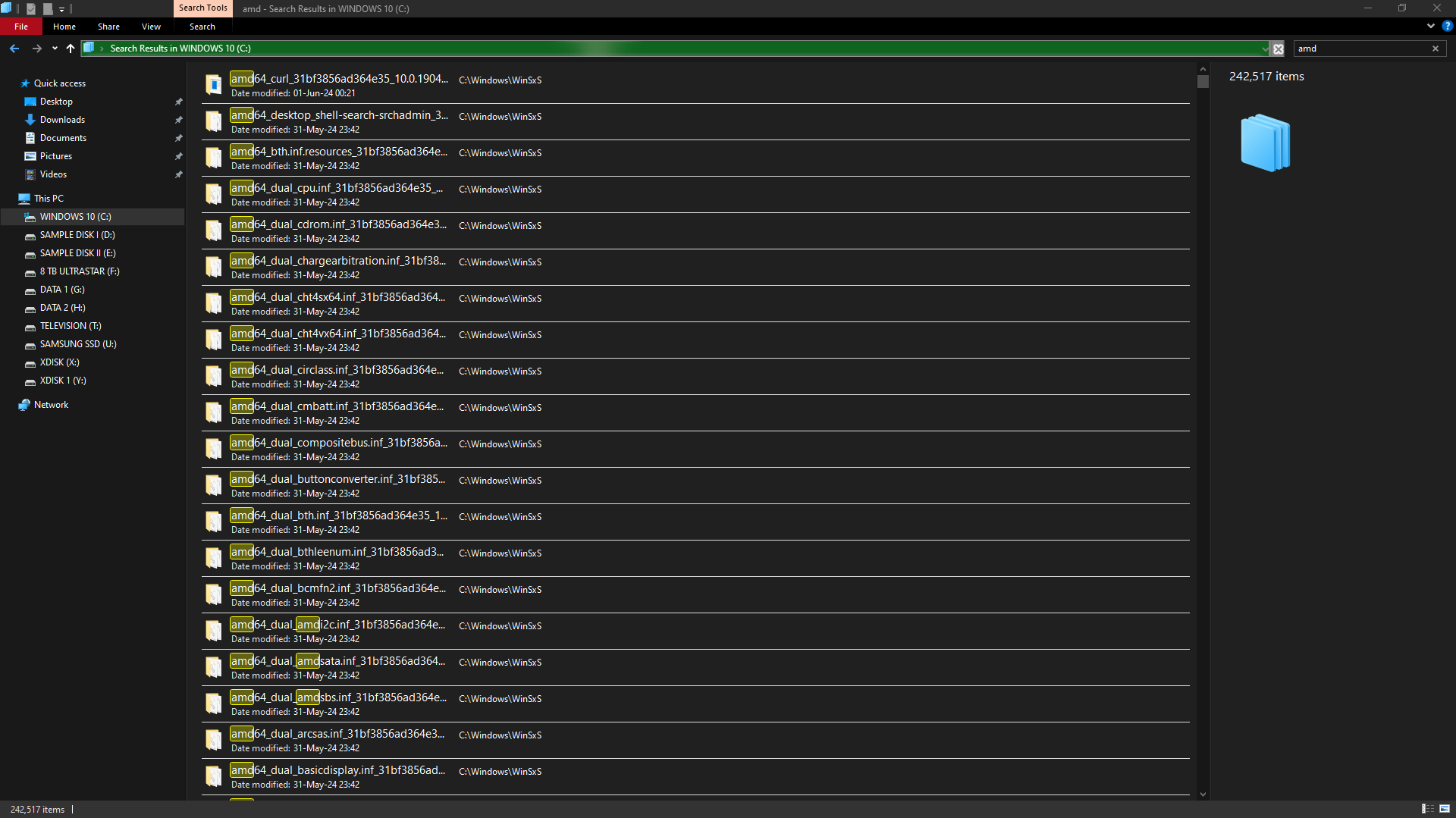The image size is (1456, 818).
Task: Open SAMPLE DISK I (D:) drive
Action: [77, 235]
